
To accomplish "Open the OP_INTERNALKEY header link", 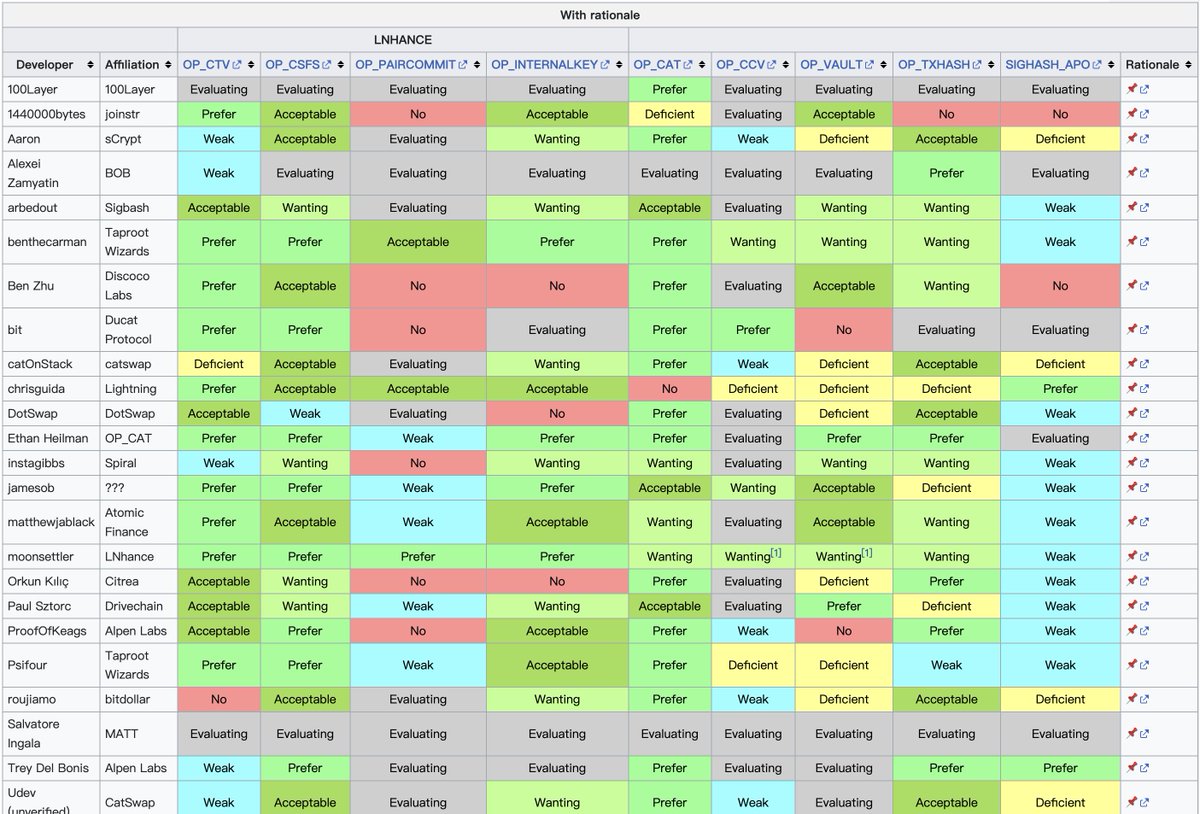I will click(551, 65).
